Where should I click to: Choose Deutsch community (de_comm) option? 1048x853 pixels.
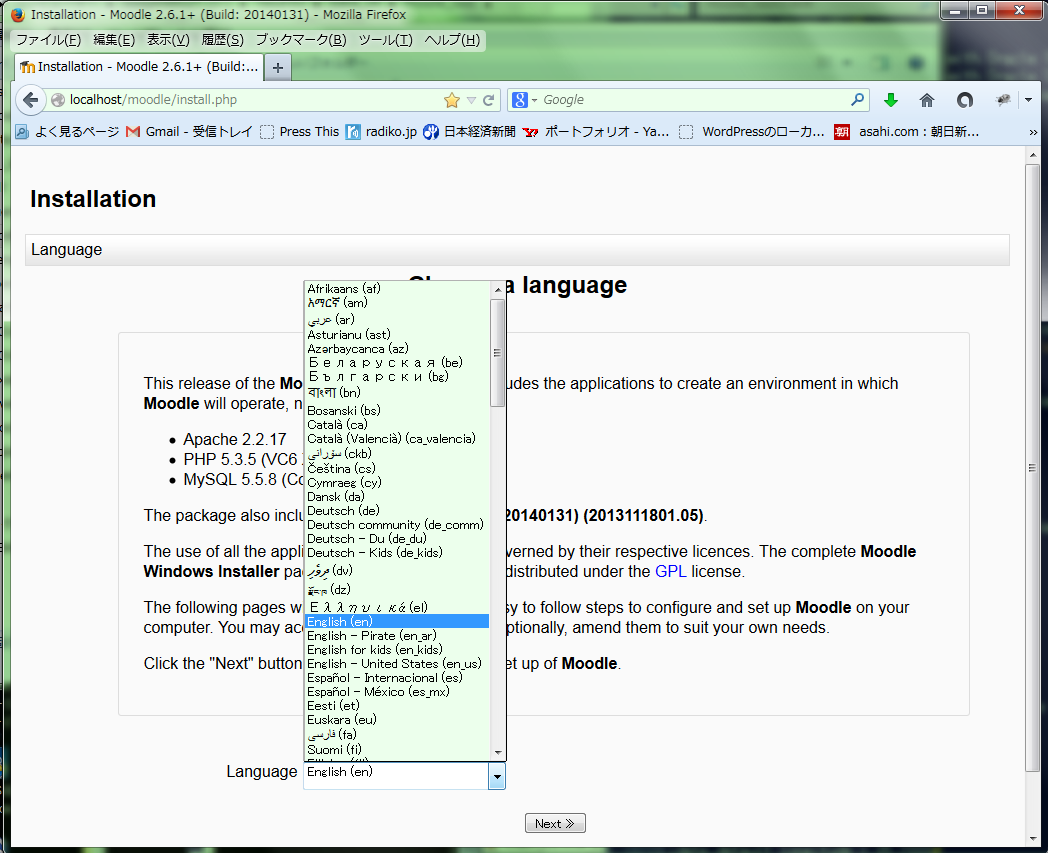coord(397,525)
